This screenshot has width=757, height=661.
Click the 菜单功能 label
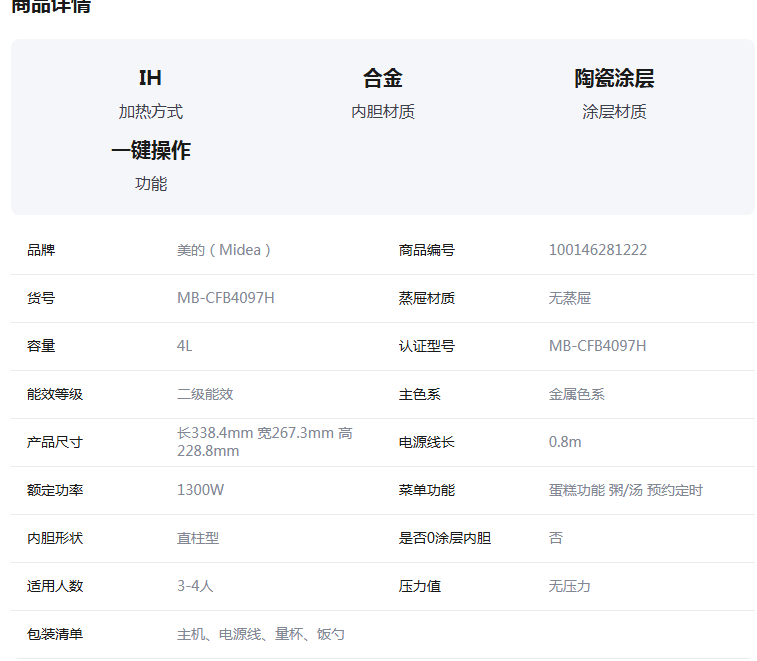coord(427,490)
